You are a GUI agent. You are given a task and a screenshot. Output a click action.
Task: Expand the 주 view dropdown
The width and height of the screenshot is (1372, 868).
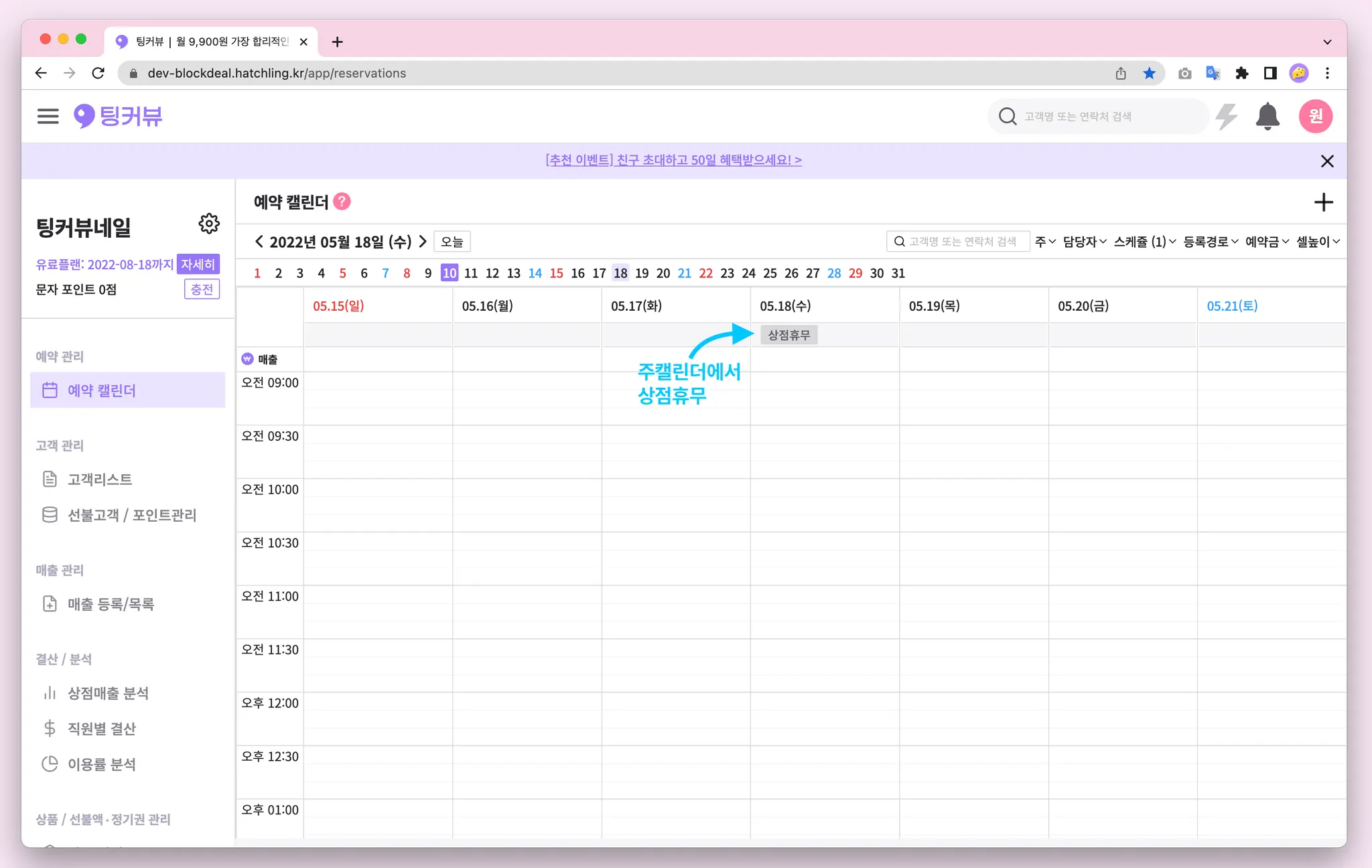pos(1044,242)
